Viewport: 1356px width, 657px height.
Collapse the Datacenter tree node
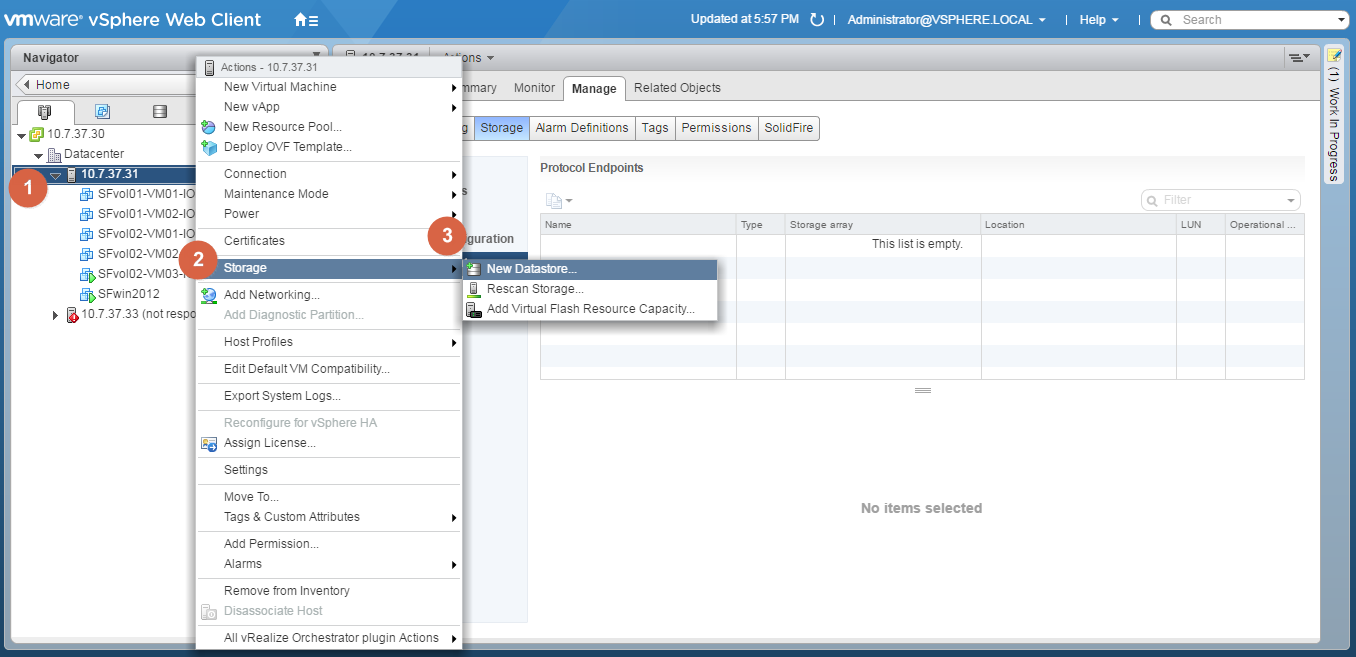pos(39,155)
